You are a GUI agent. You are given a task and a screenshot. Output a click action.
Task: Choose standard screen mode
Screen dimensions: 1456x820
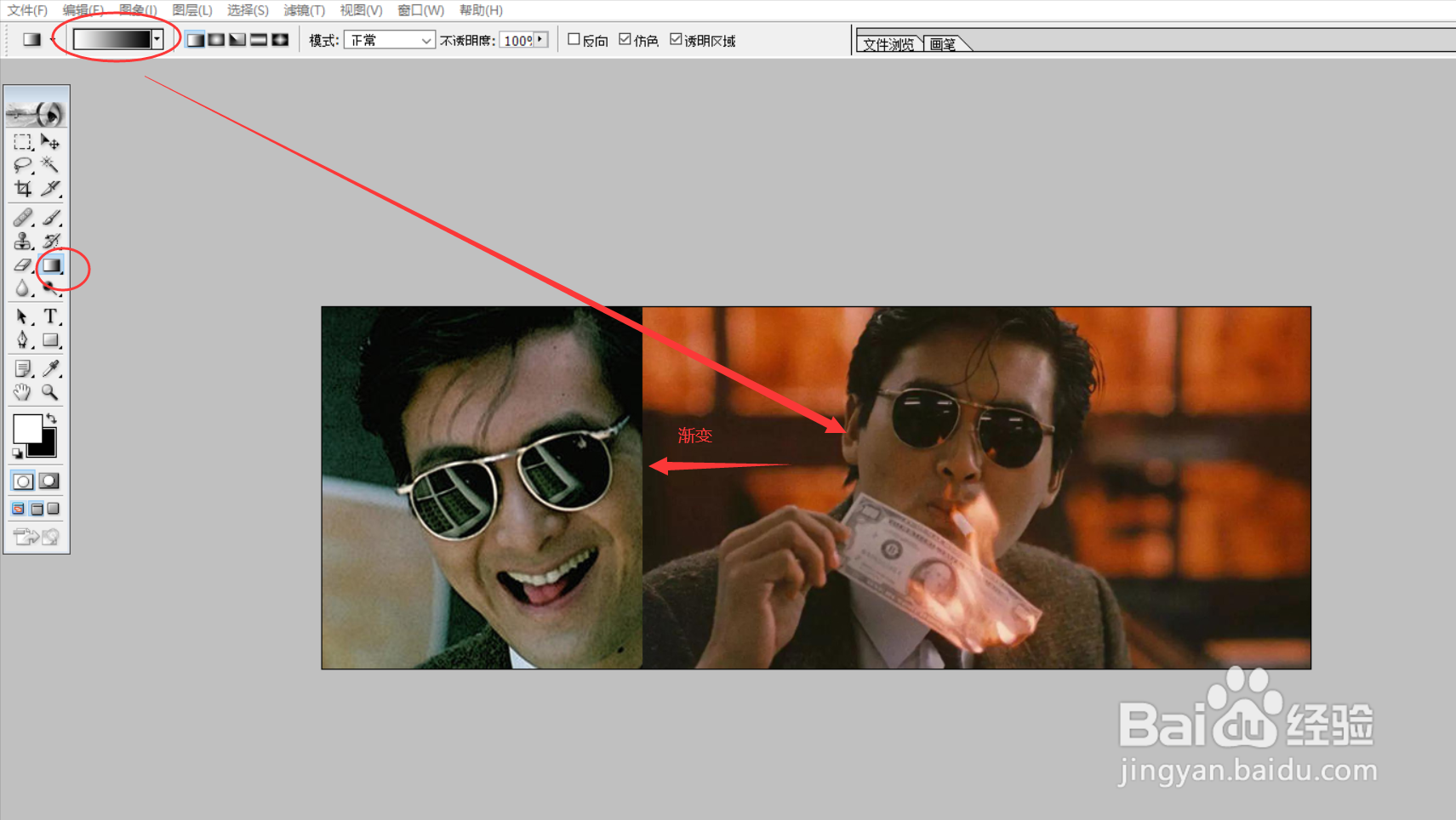click(18, 509)
